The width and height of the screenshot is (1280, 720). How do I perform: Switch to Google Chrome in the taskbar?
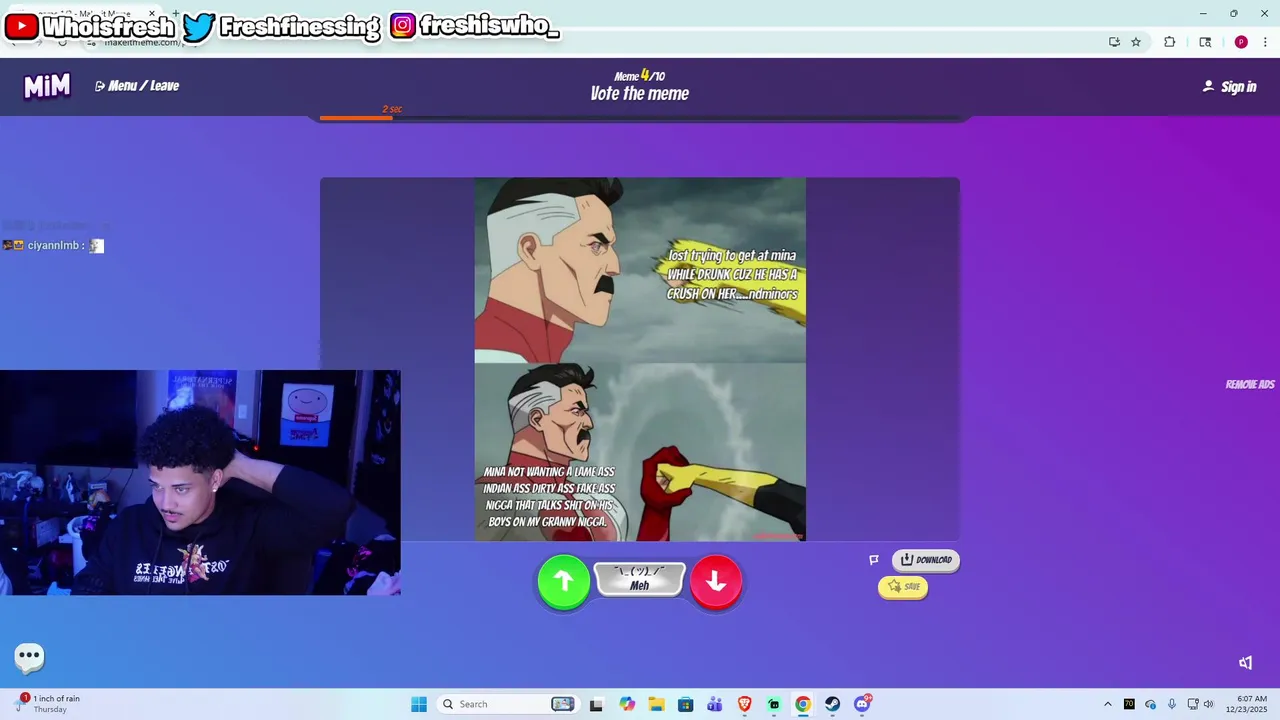tap(803, 704)
